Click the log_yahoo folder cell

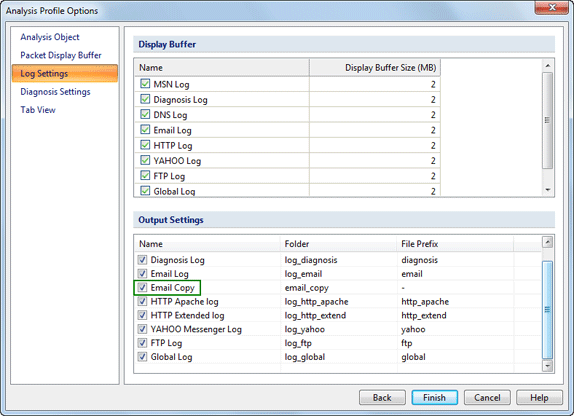305,329
